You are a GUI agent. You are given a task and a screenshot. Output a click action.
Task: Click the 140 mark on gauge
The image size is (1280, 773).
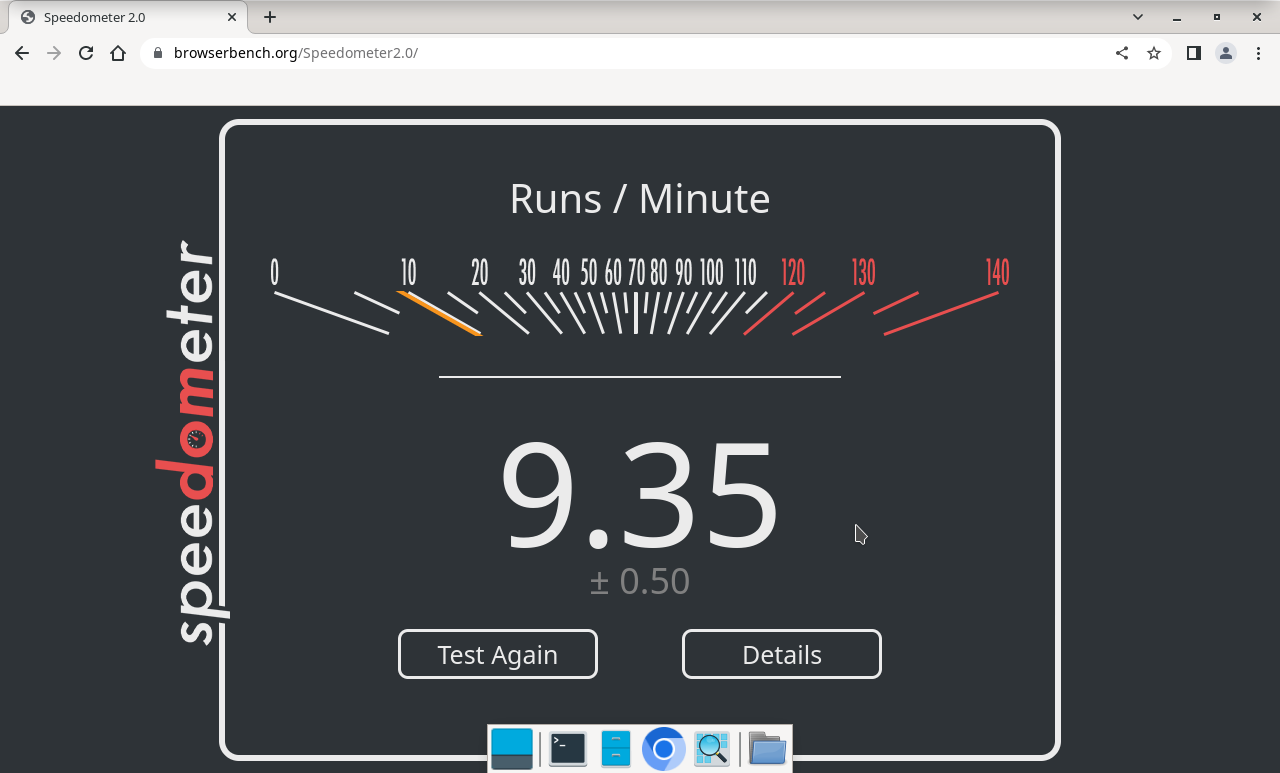tap(997, 272)
